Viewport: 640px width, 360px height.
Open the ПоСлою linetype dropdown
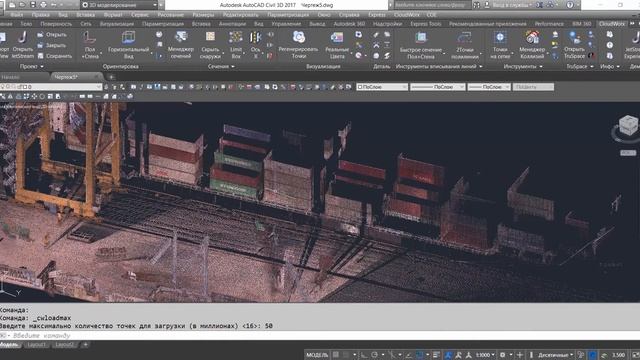[438, 87]
